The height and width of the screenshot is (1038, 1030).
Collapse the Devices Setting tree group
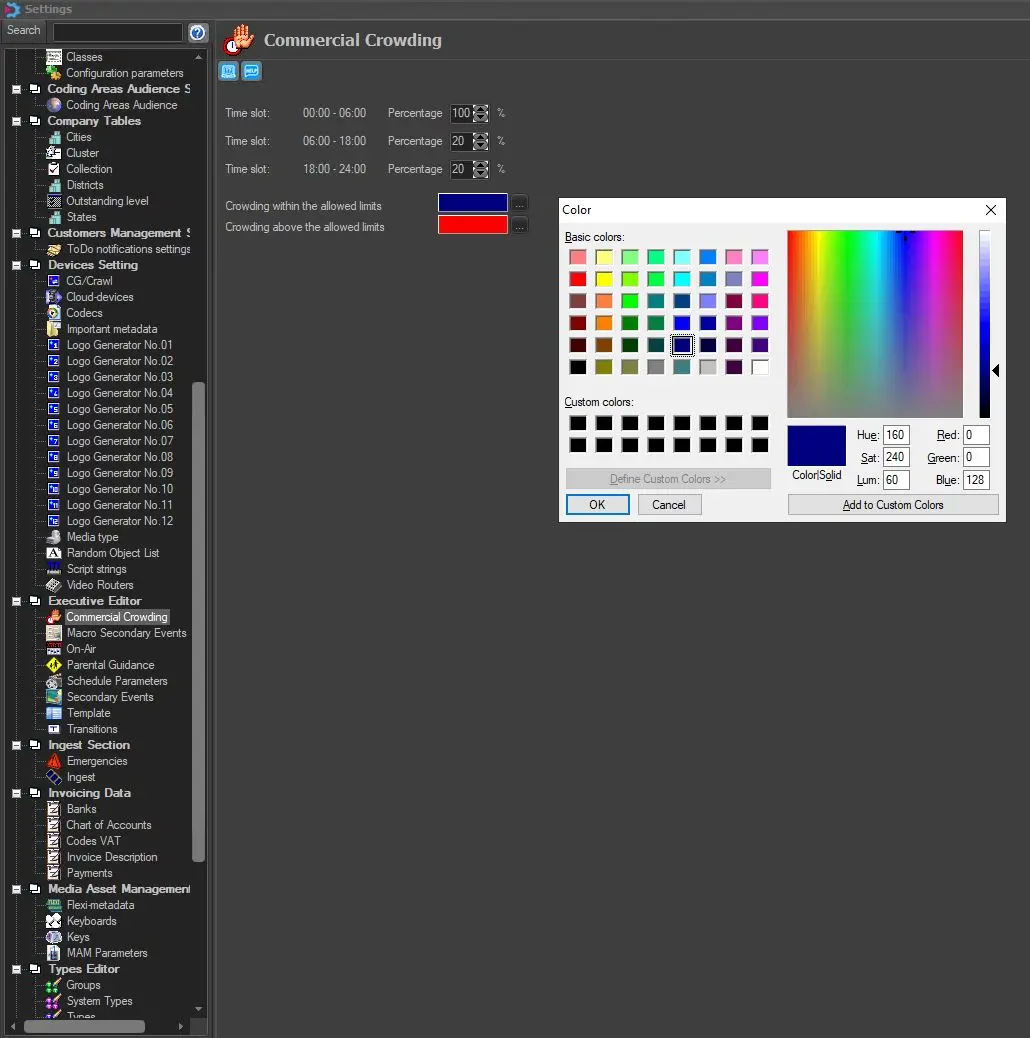point(17,265)
